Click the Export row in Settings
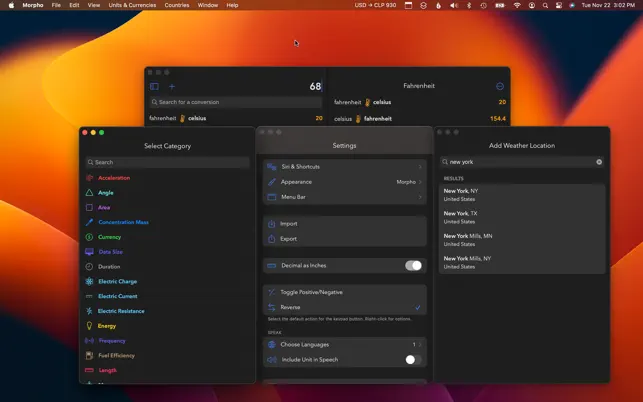 (x=344, y=239)
